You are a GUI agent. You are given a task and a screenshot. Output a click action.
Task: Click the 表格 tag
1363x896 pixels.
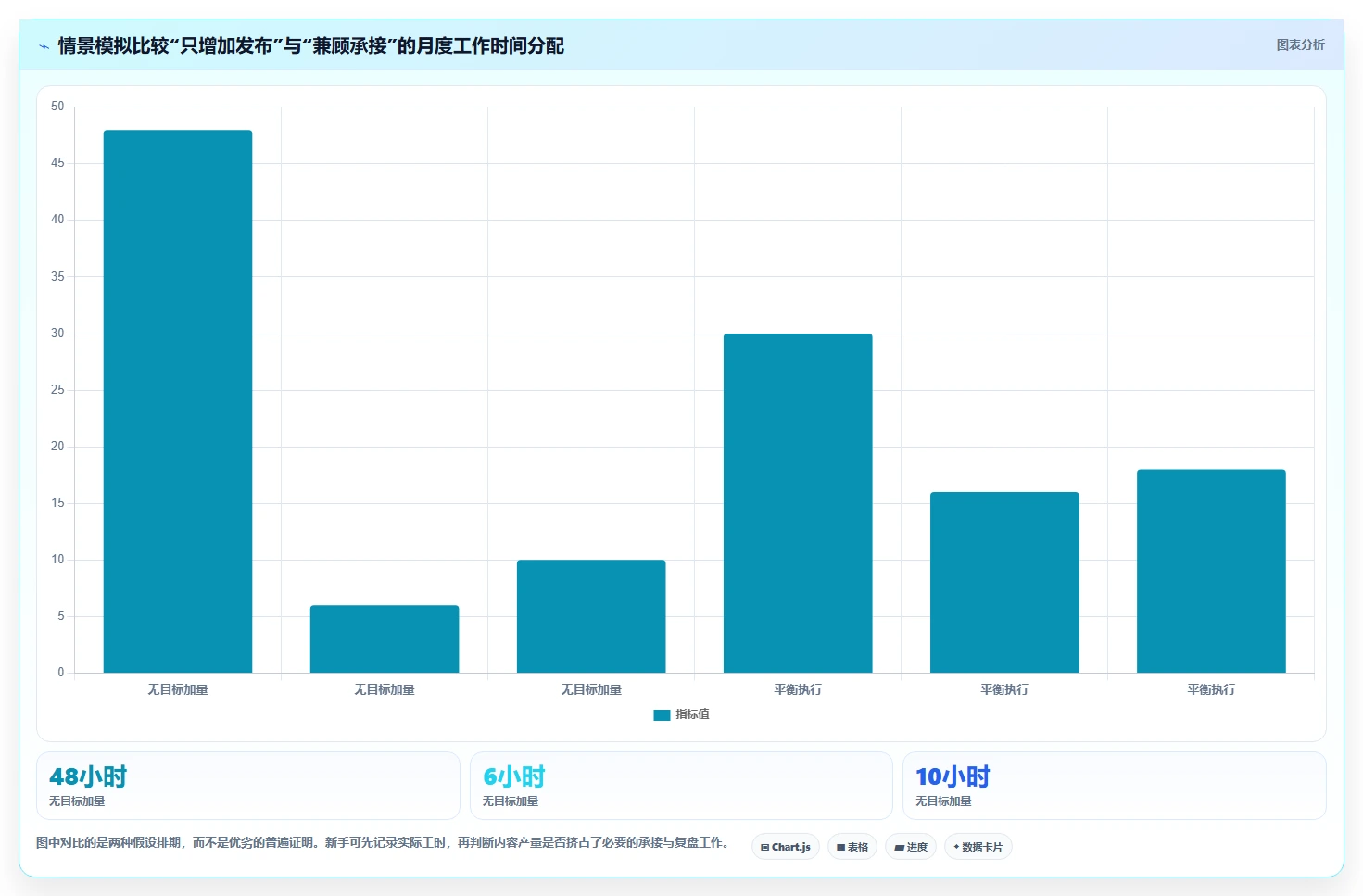[x=852, y=847]
